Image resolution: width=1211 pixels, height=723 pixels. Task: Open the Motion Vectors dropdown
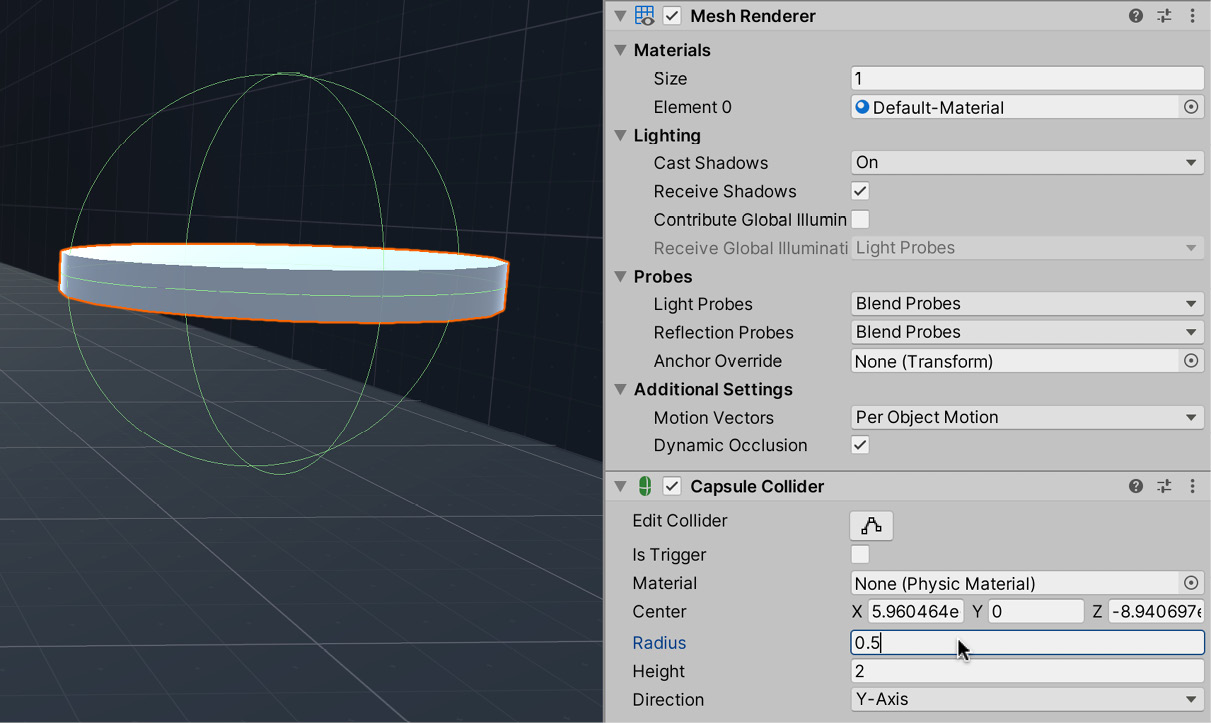click(1027, 417)
